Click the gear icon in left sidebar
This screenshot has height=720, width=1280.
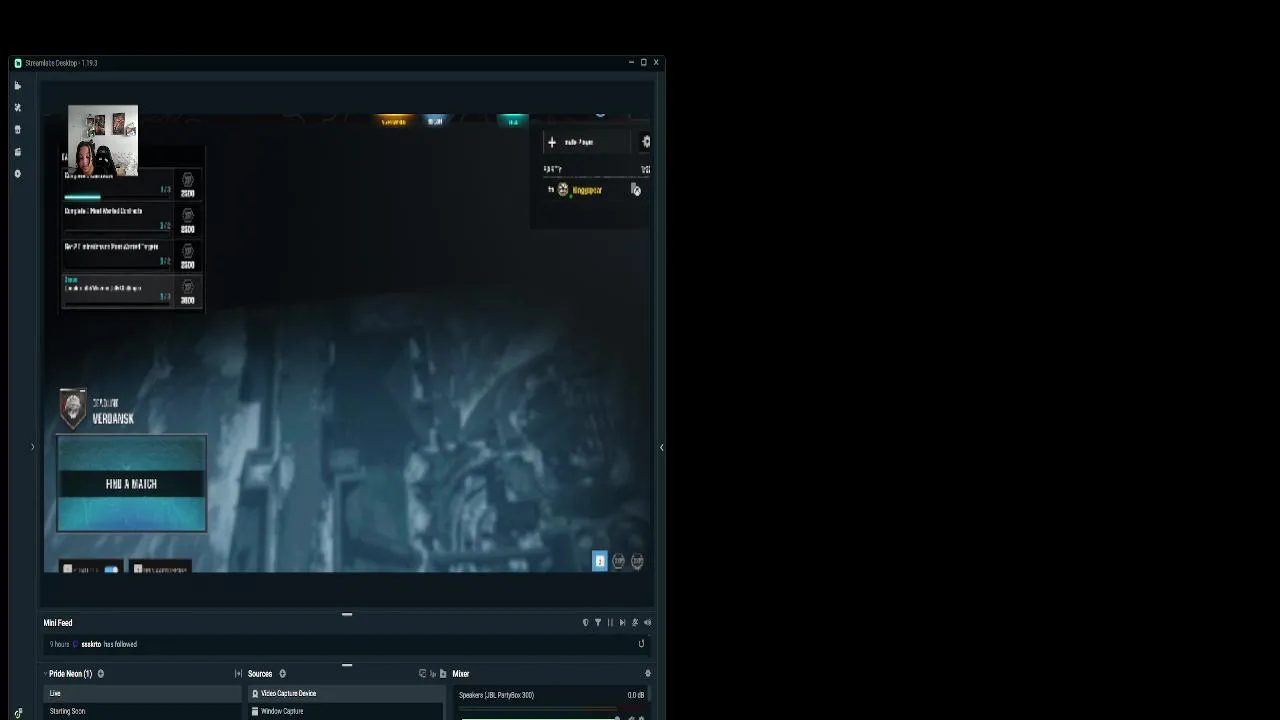click(x=17, y=174)
